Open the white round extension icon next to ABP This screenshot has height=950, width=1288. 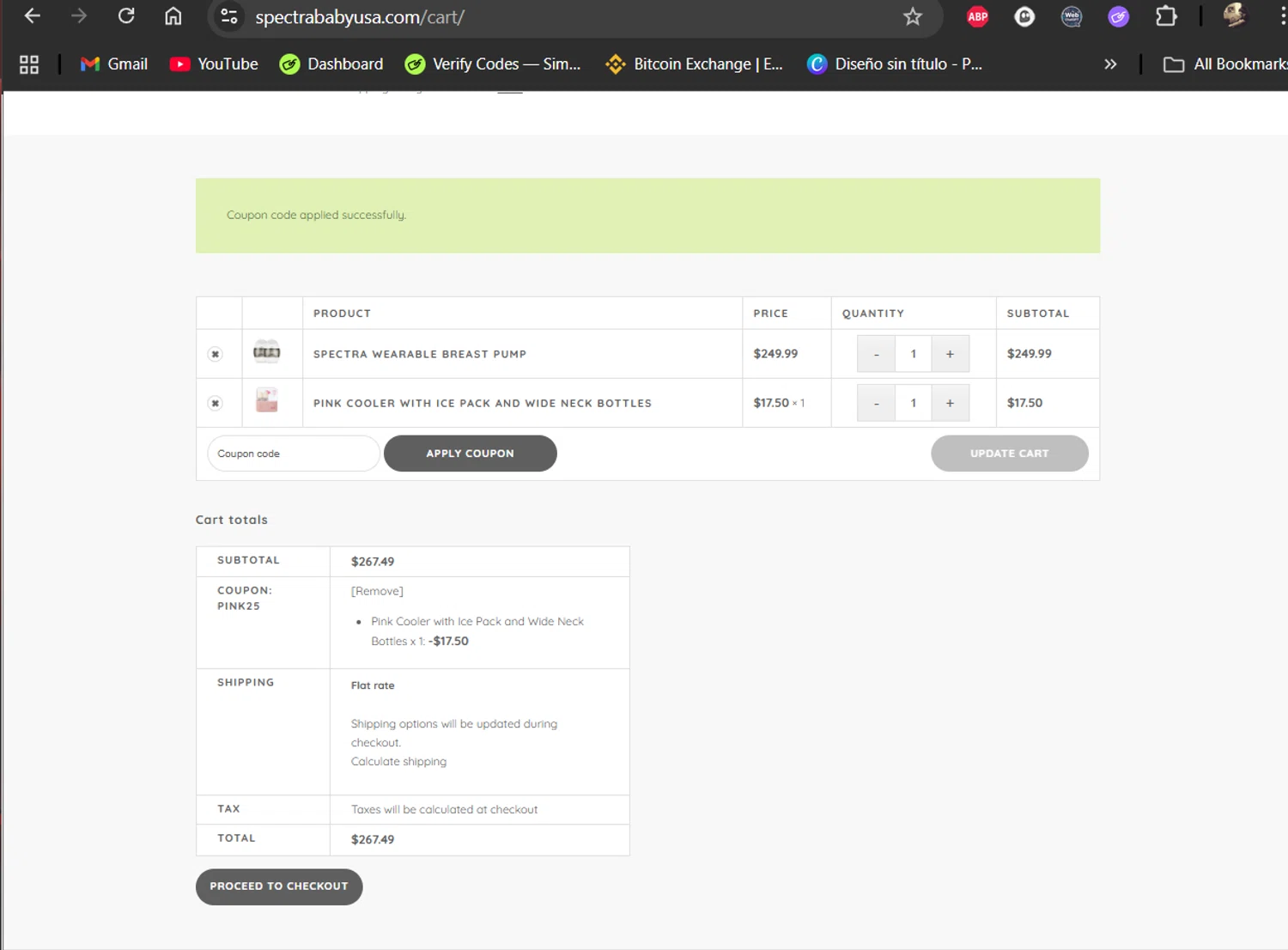[1024, 16]
